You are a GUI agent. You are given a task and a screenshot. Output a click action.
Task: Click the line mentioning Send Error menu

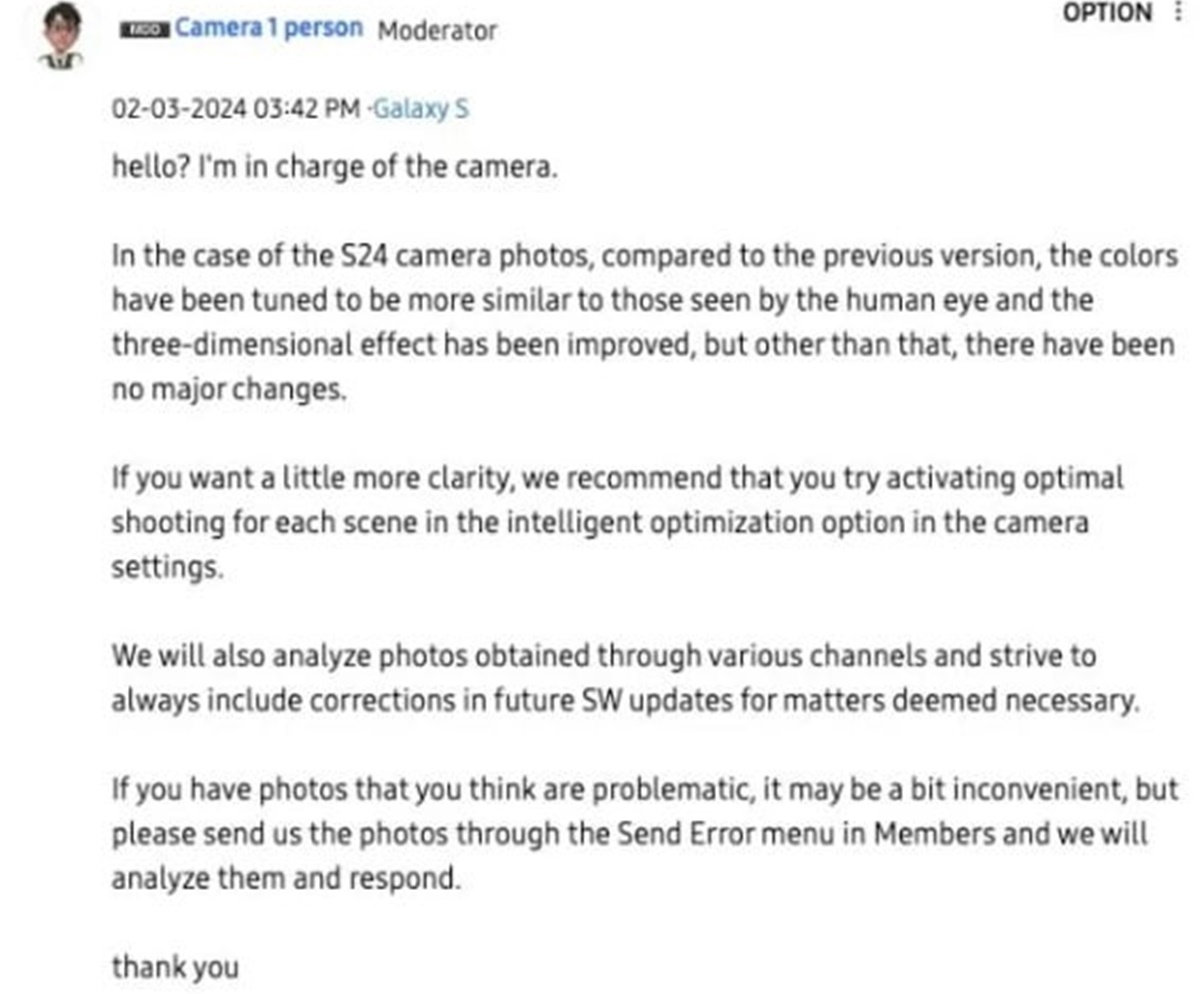[x=629, y=834]
